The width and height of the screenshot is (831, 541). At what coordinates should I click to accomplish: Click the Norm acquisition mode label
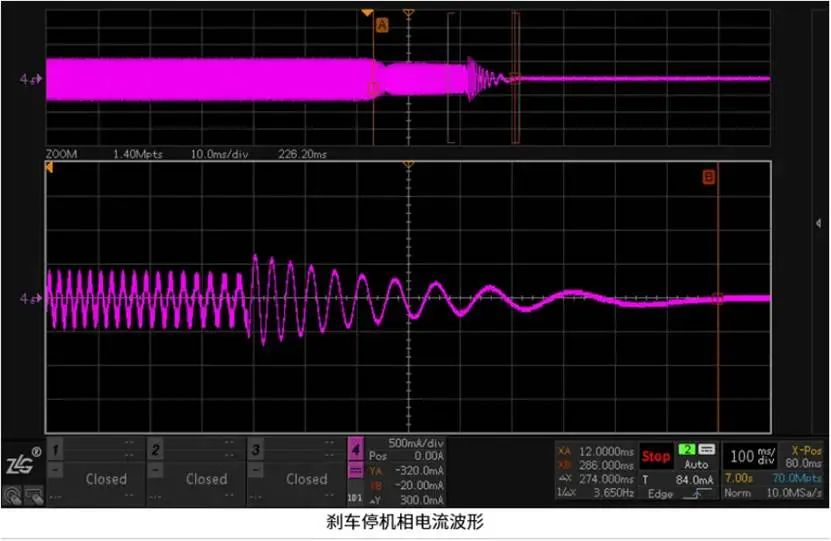pyautogui.click(x=738, y=493)
